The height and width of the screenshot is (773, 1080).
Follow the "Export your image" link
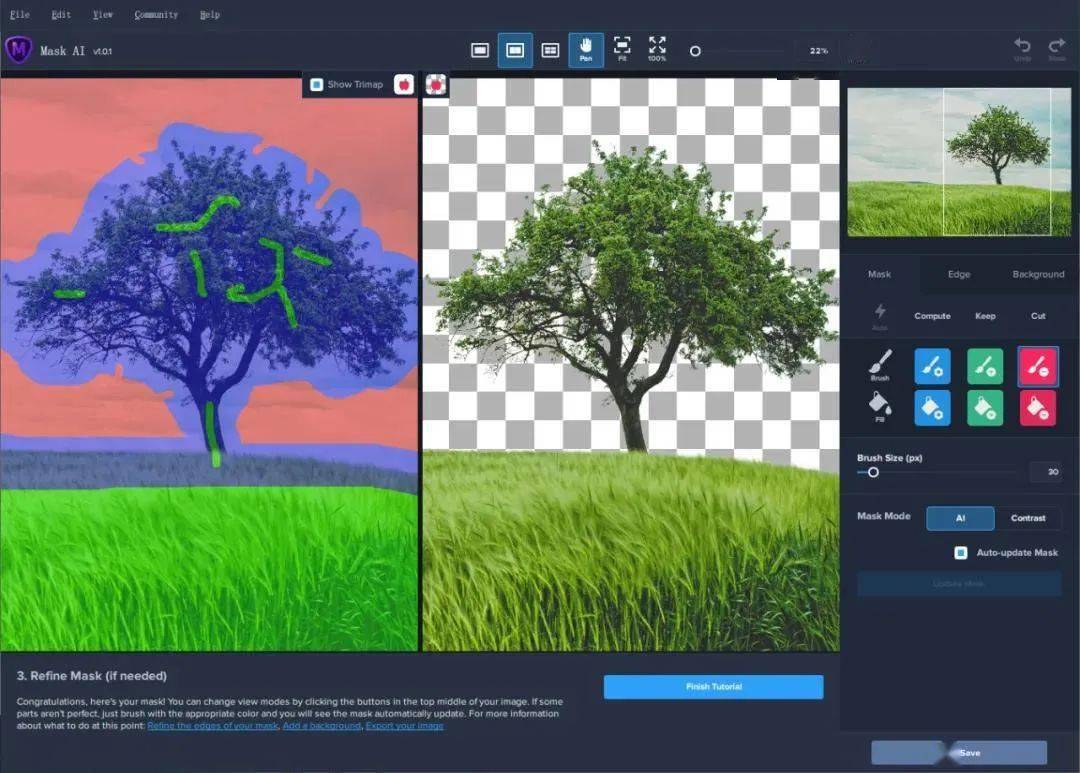[404, 725]
